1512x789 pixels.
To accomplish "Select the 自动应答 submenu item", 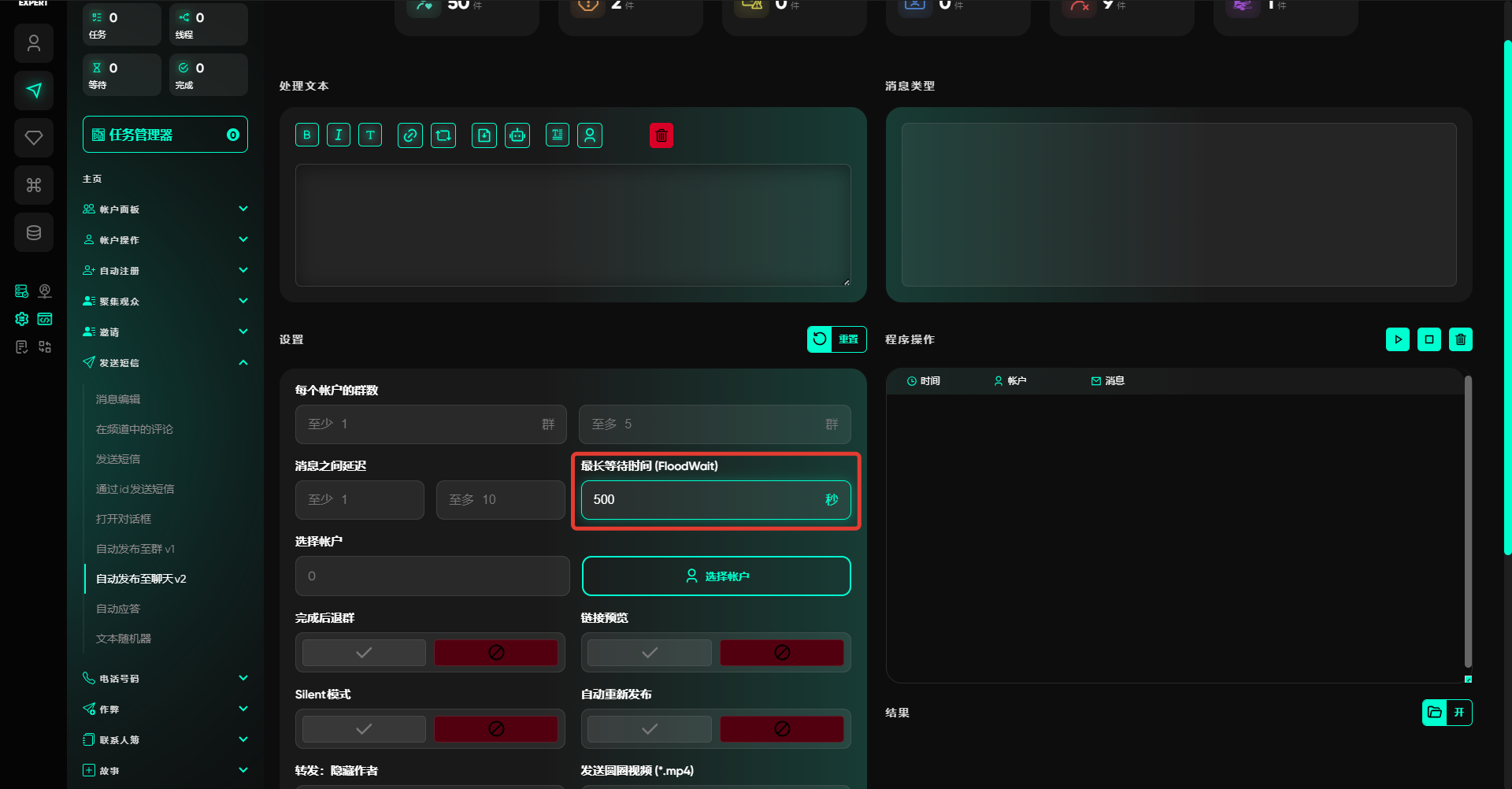I will [x=118, y=609].
